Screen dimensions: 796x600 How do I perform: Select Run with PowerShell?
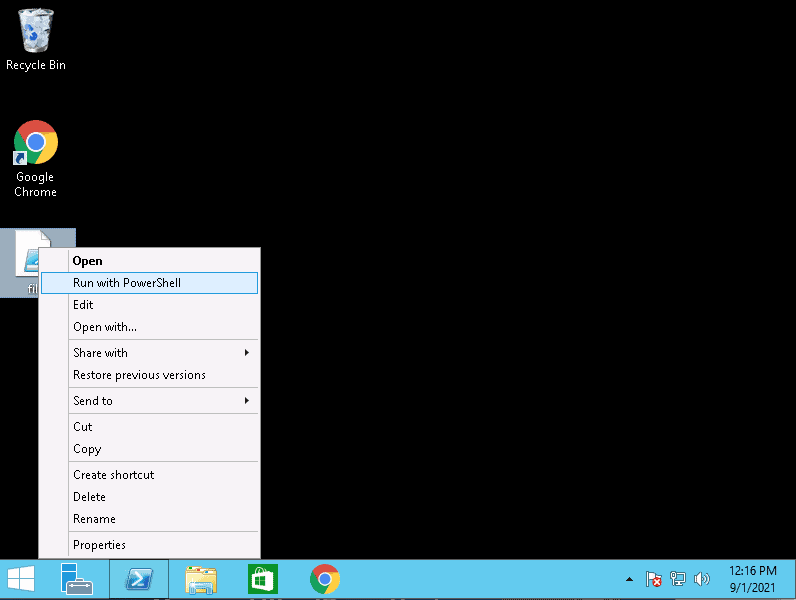pyautogui.click(x=149, y=283)
